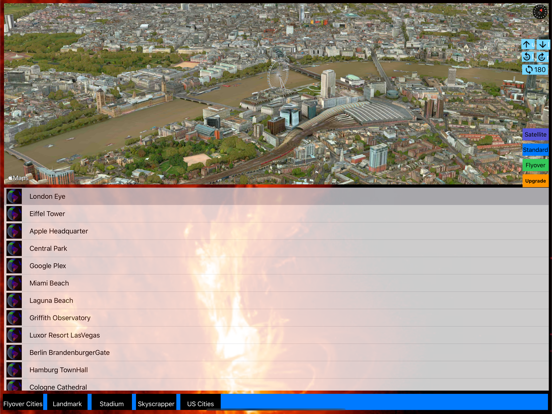Choose Central Park location
Image resolution: width=552 pixels, height=414 pixels.
tap(276, 249)
